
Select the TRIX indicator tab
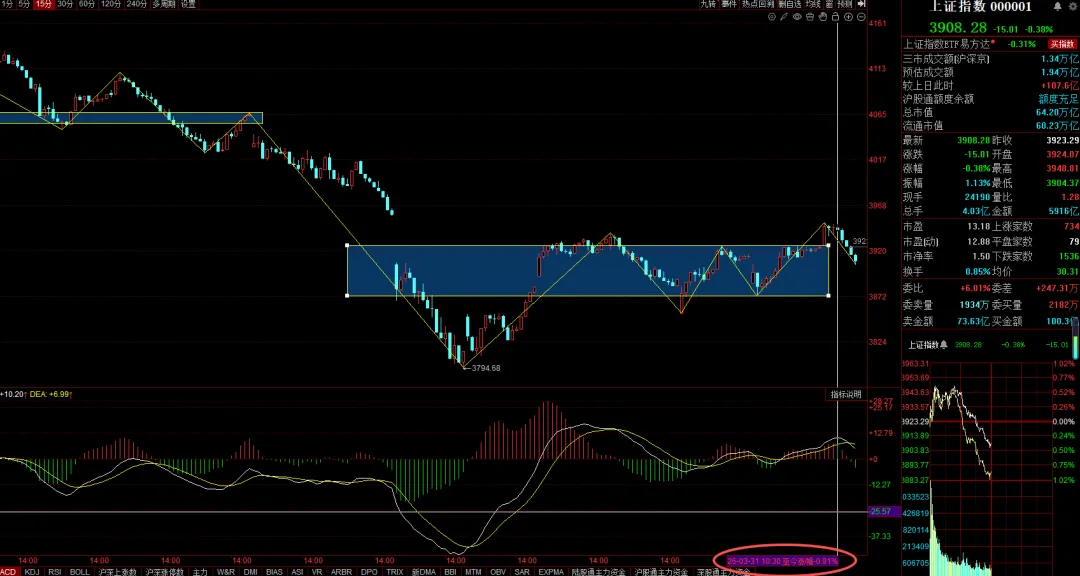tap(395, 571)
